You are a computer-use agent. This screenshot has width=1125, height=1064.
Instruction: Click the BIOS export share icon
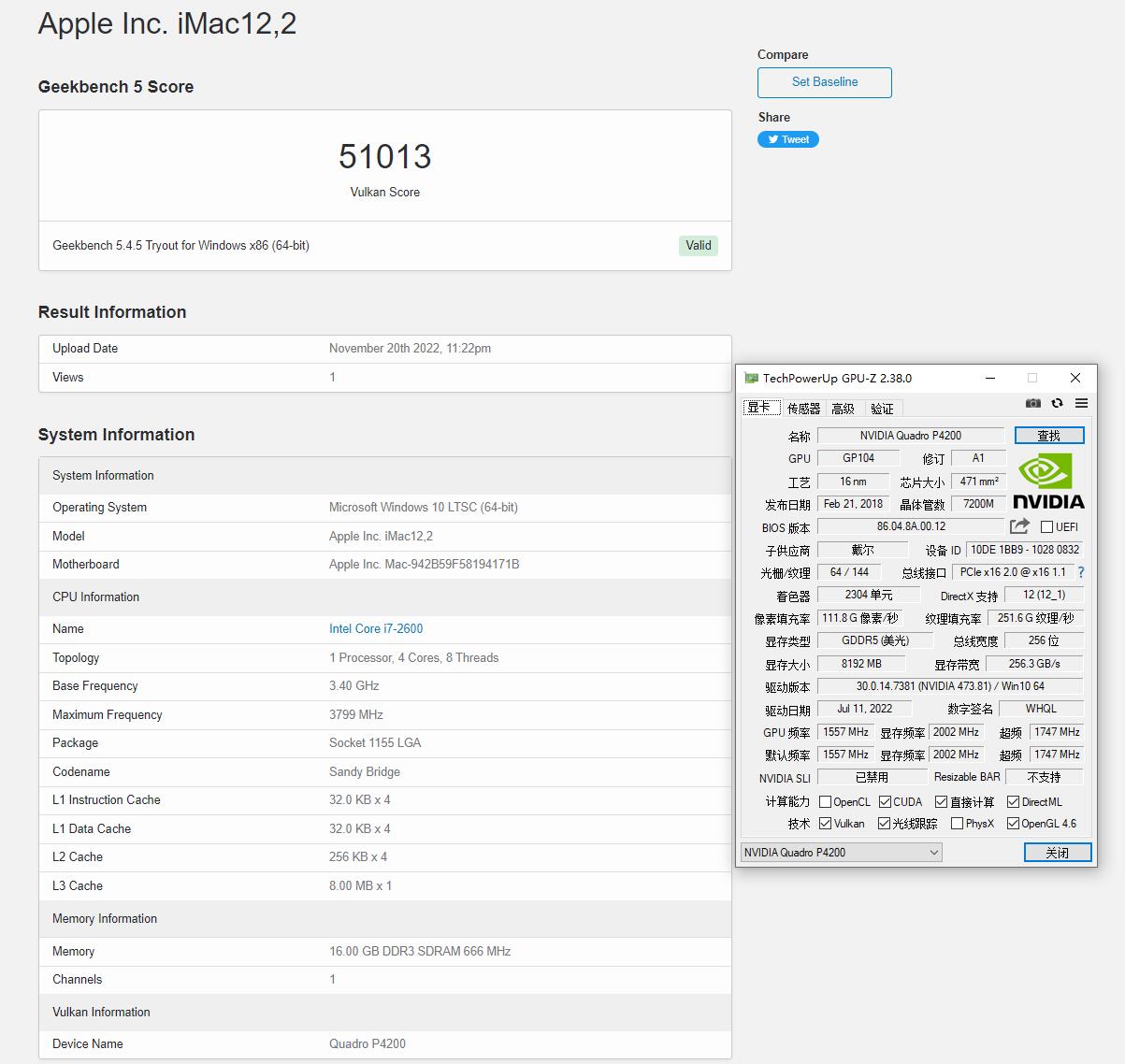1019,526
